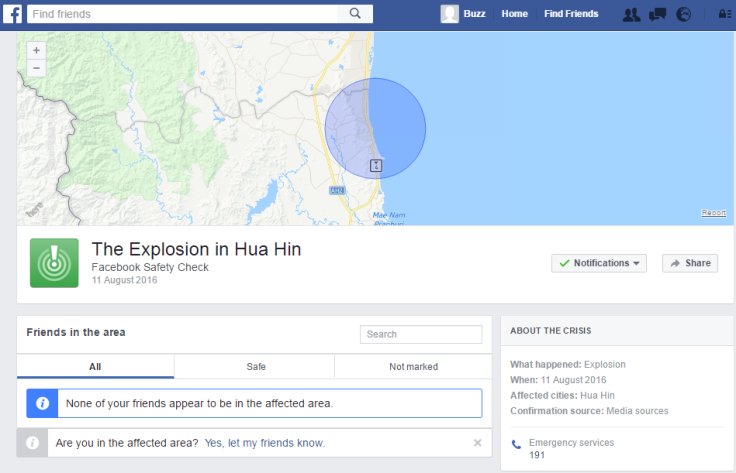Click the route 4 marker on map

(376, 165)
